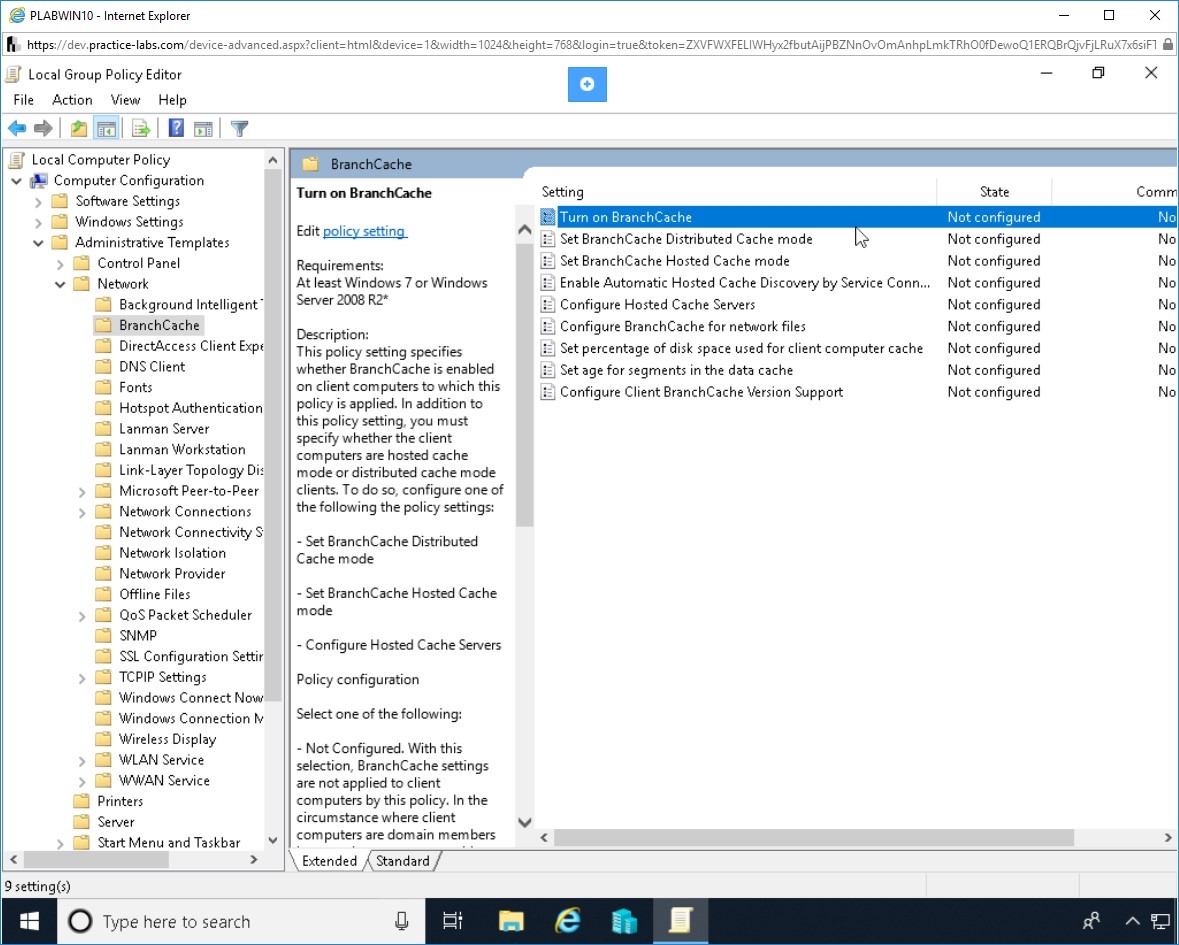Click the description pane down scroll arrow
Viewport: 1179px width, 945px height.
[525, 822]
